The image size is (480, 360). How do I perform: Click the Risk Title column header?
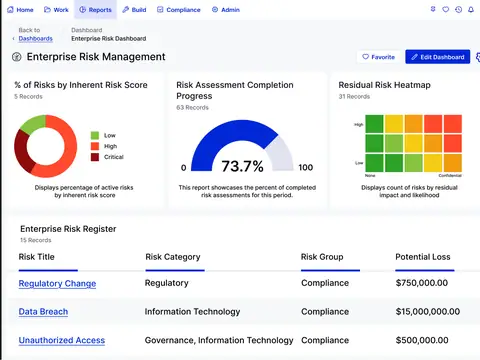37,257
